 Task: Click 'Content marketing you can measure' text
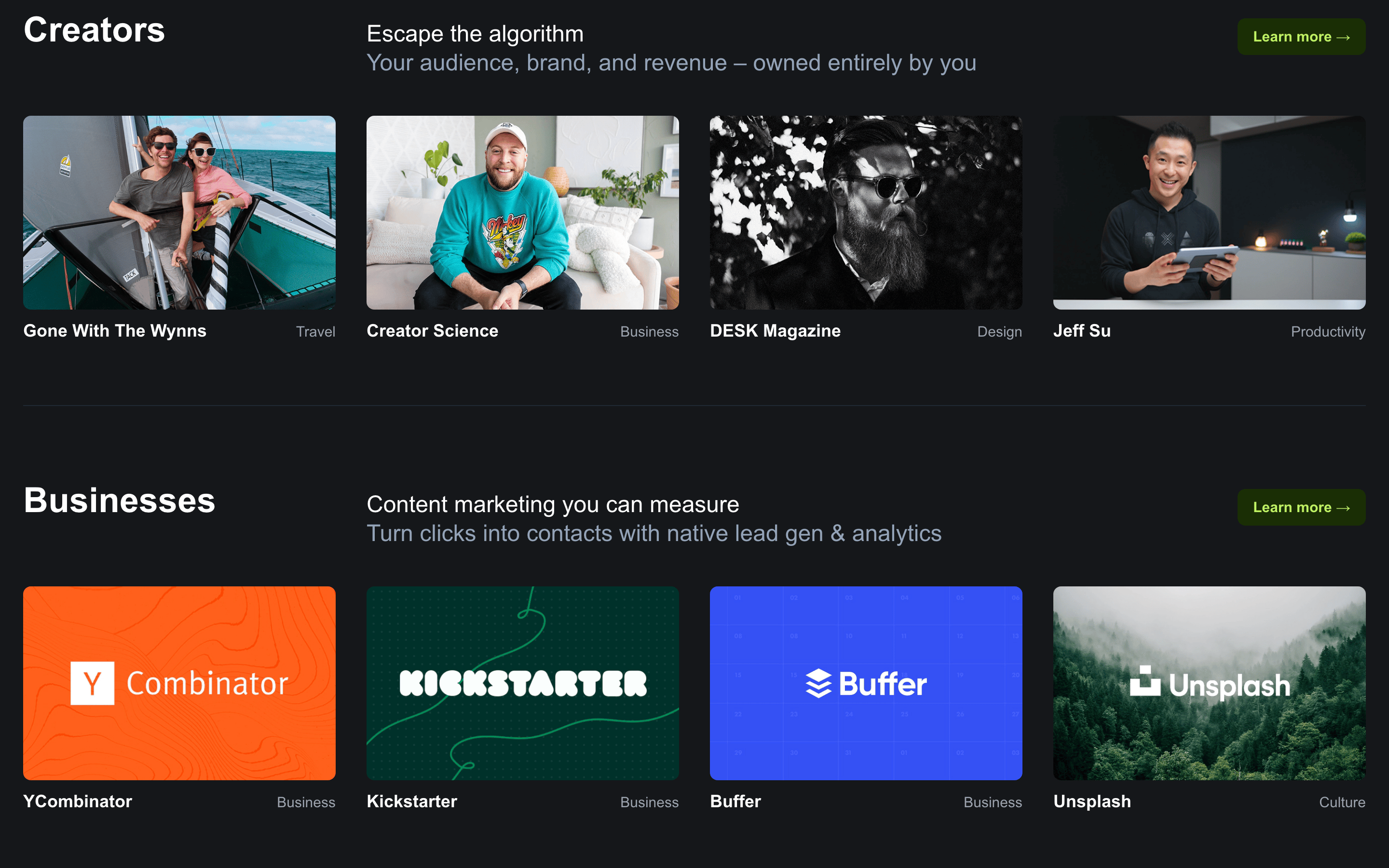click(x=553, y=504)
